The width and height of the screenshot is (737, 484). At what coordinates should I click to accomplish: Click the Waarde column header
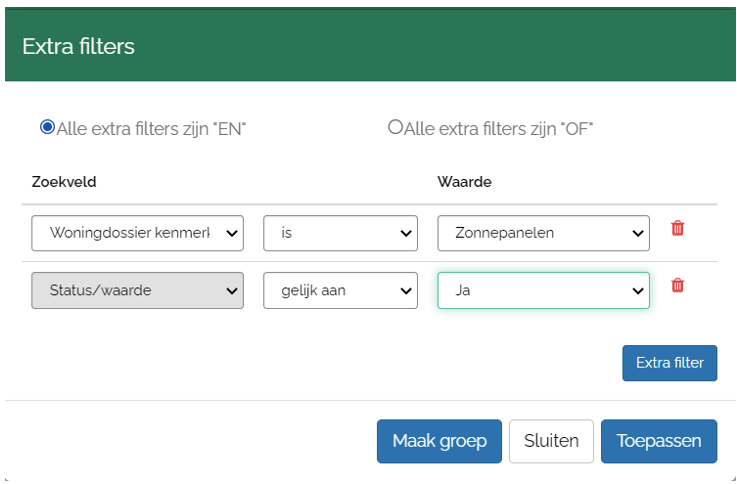464,182
